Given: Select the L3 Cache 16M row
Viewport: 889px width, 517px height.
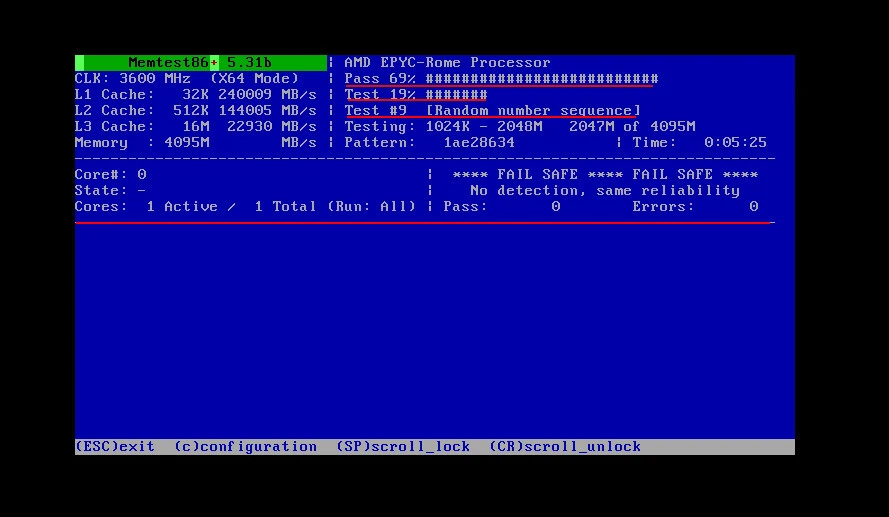Looking at the screenshot, I should (196, 127).
